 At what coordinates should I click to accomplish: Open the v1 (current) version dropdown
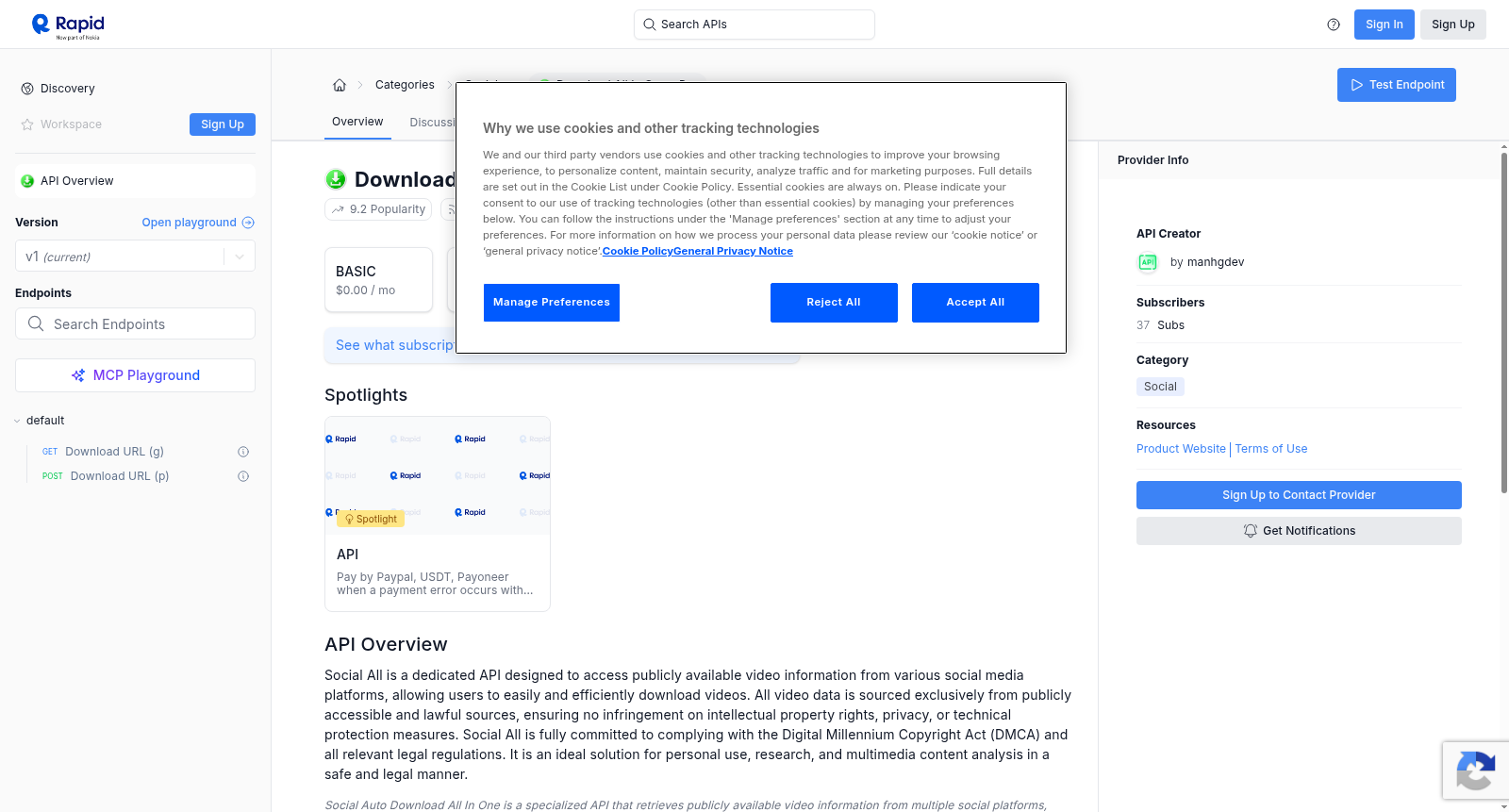(135, 257)
